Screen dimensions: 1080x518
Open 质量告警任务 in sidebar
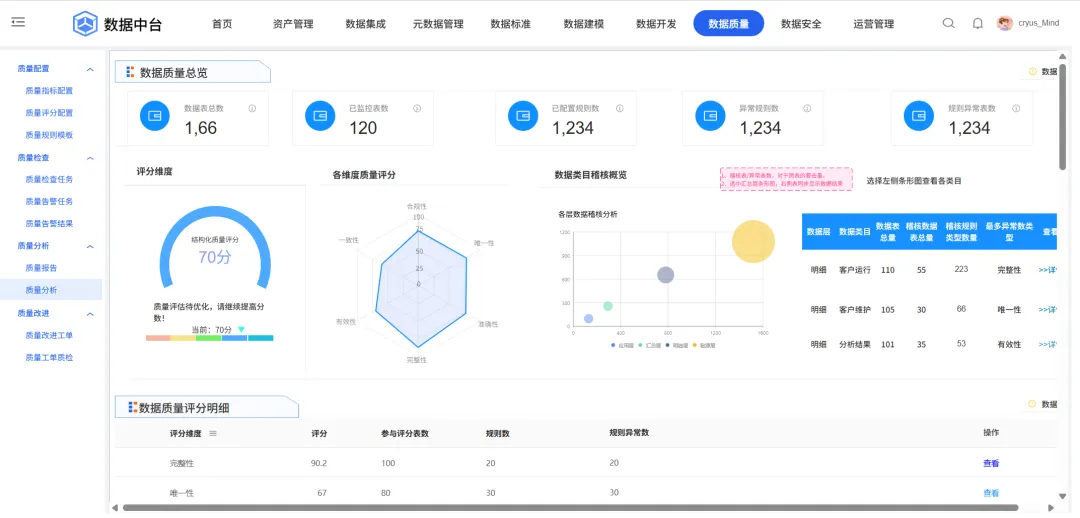click(x=49, y=201)
